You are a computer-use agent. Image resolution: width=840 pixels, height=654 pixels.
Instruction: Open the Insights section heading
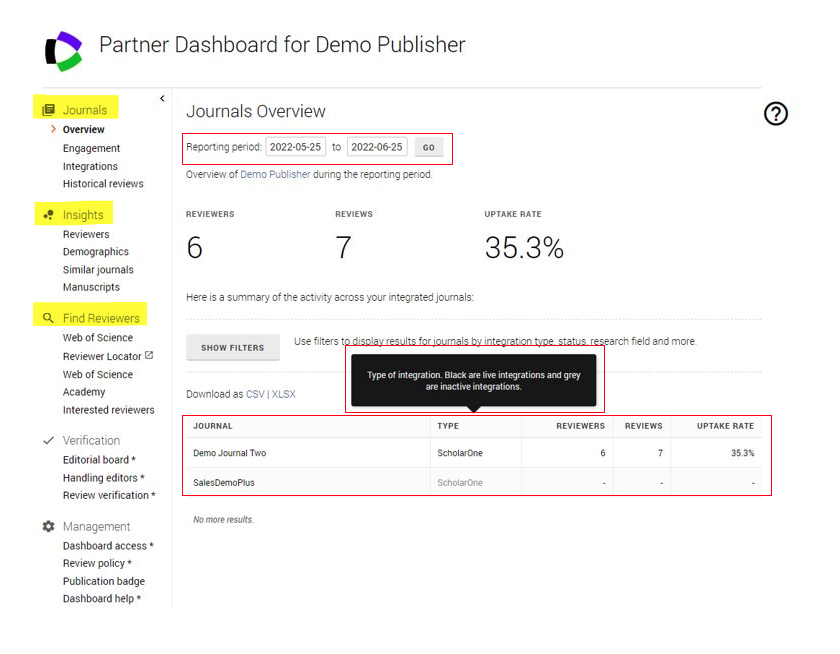tap(83, 215)
